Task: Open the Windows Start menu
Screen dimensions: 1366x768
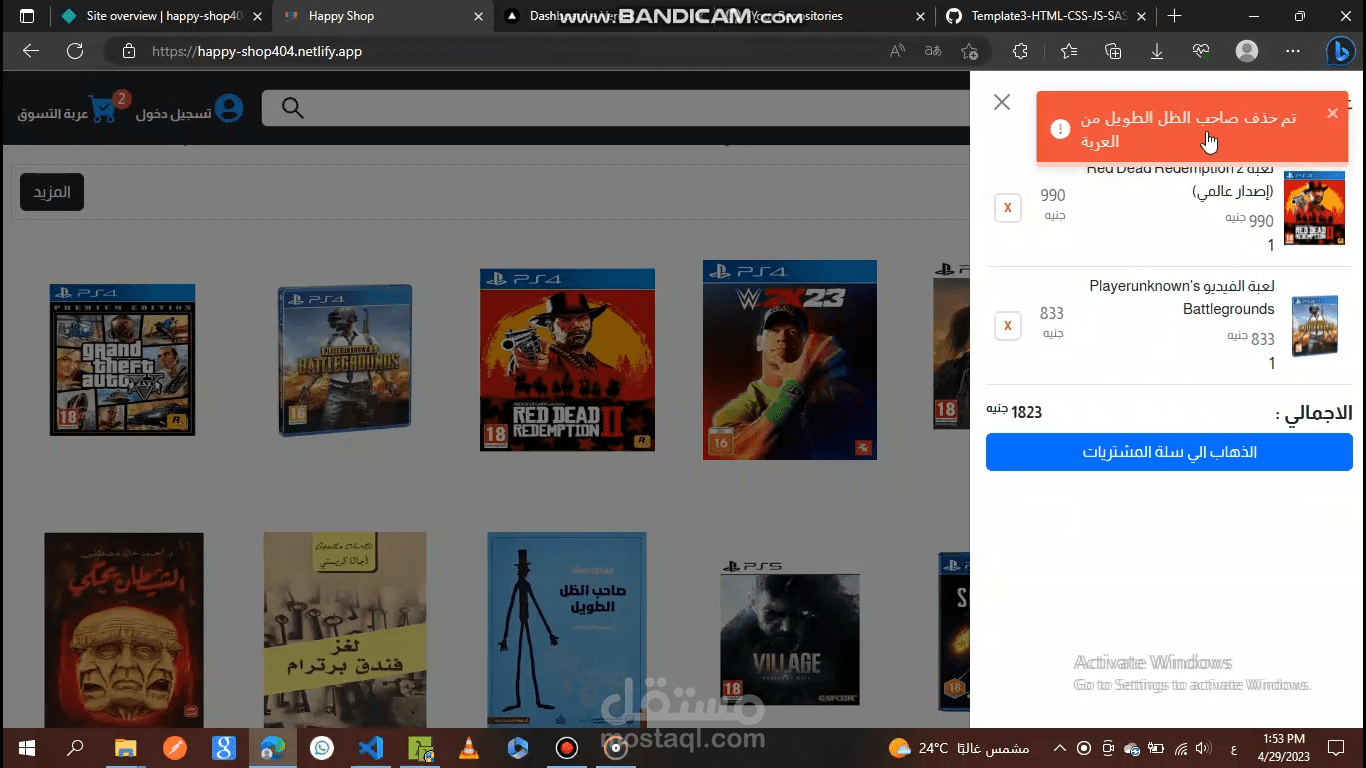Action: point(27,747)
